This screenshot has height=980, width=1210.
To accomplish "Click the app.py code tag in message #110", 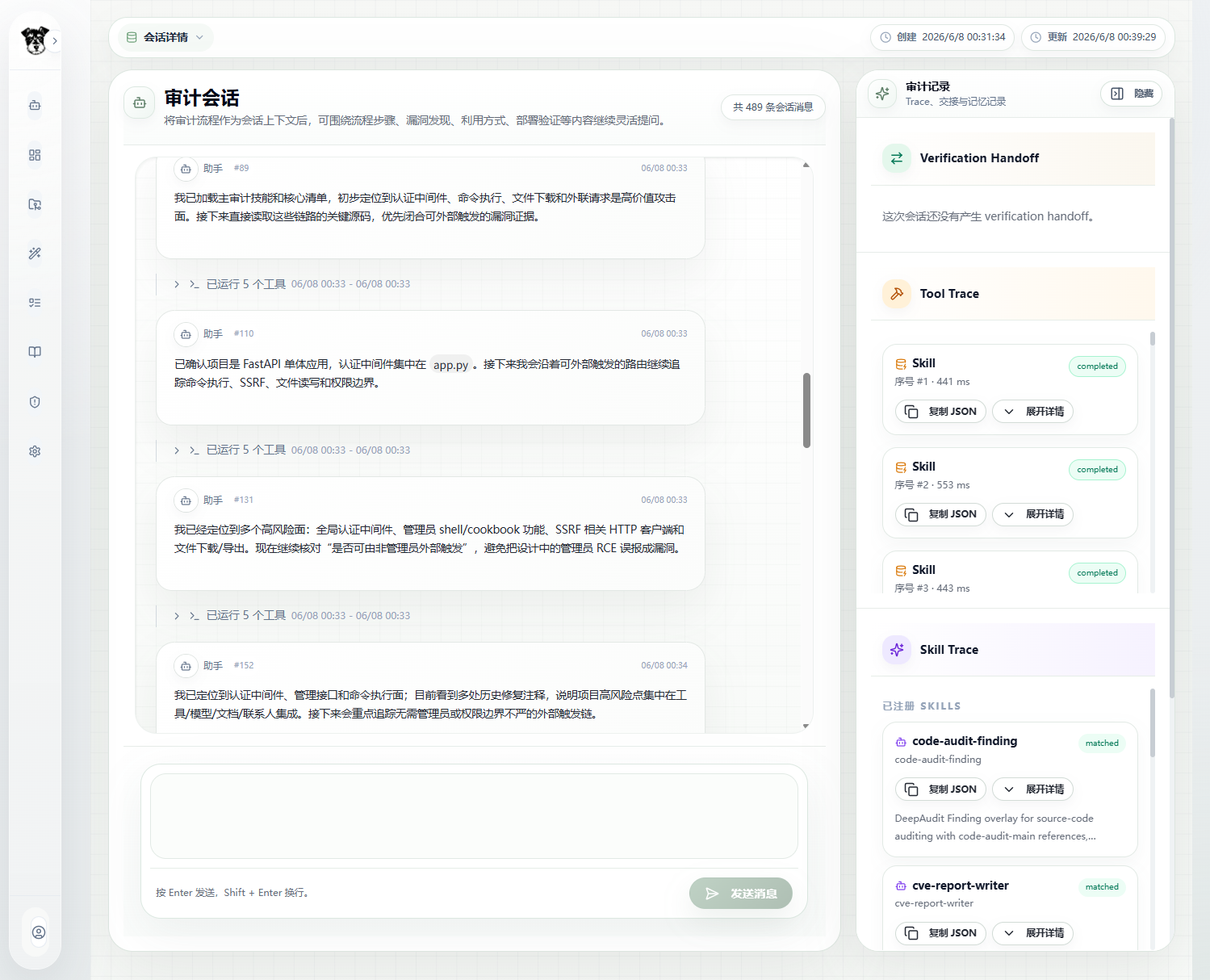I will pos(450,365).
